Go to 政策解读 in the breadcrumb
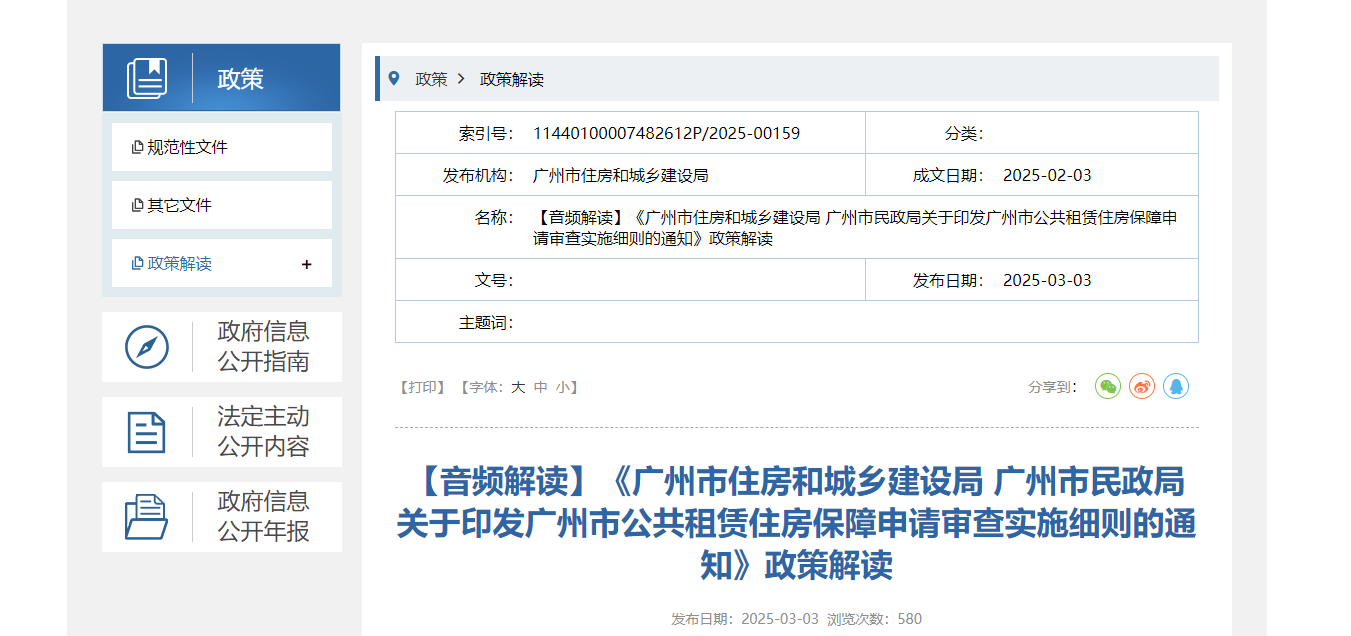Screen dimensions: 1351x636 click(x=512, y=79)
